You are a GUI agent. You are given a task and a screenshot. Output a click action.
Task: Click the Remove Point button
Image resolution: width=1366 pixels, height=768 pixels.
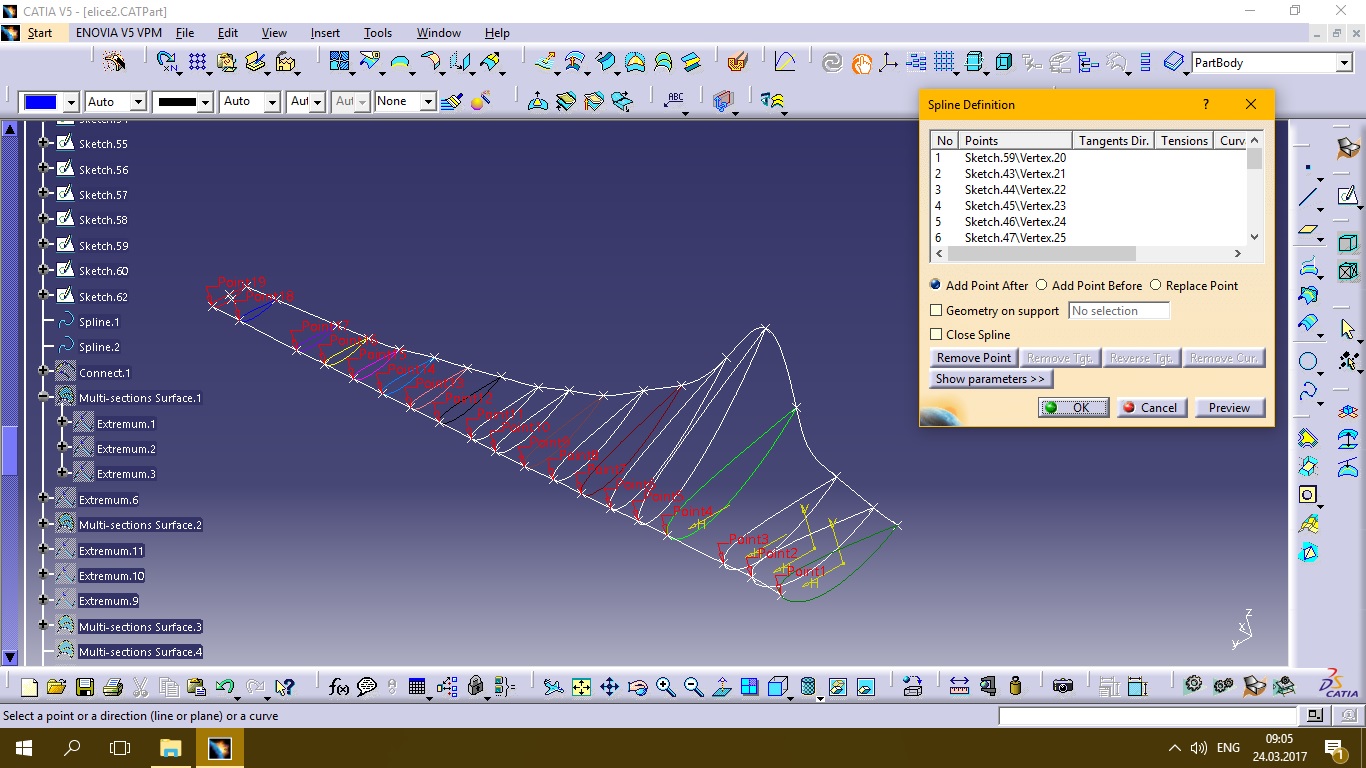tap(974, 358)
